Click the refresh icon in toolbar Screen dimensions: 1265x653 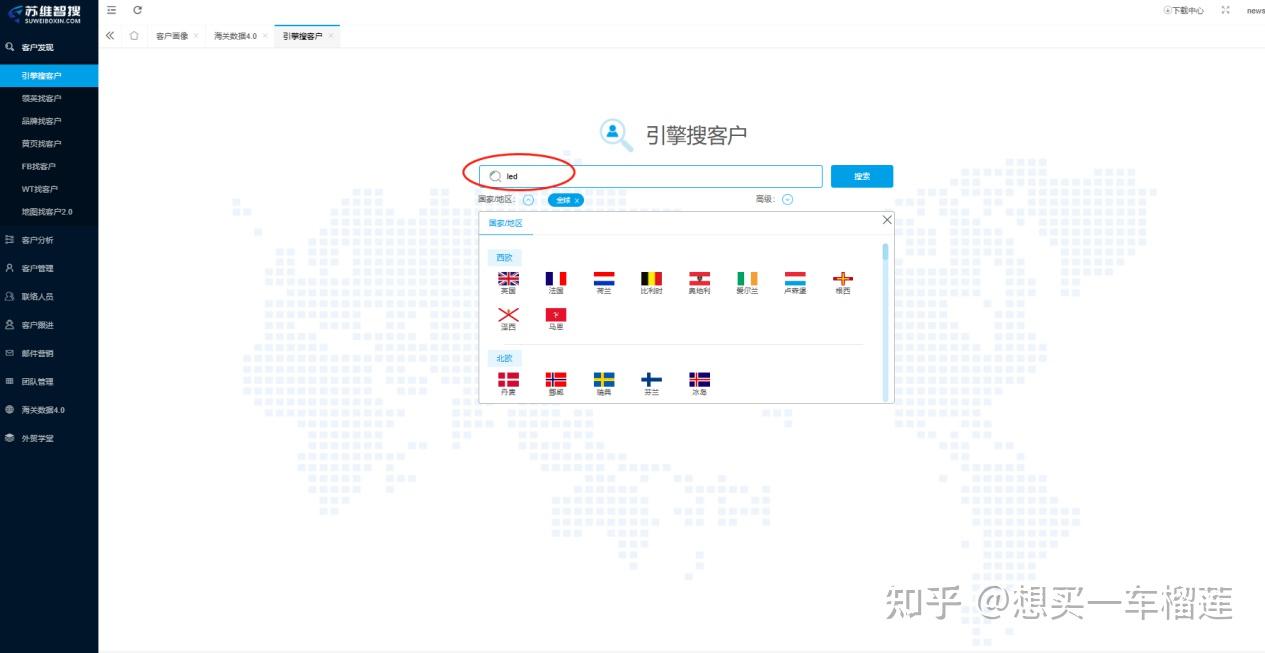pos(137,10)
